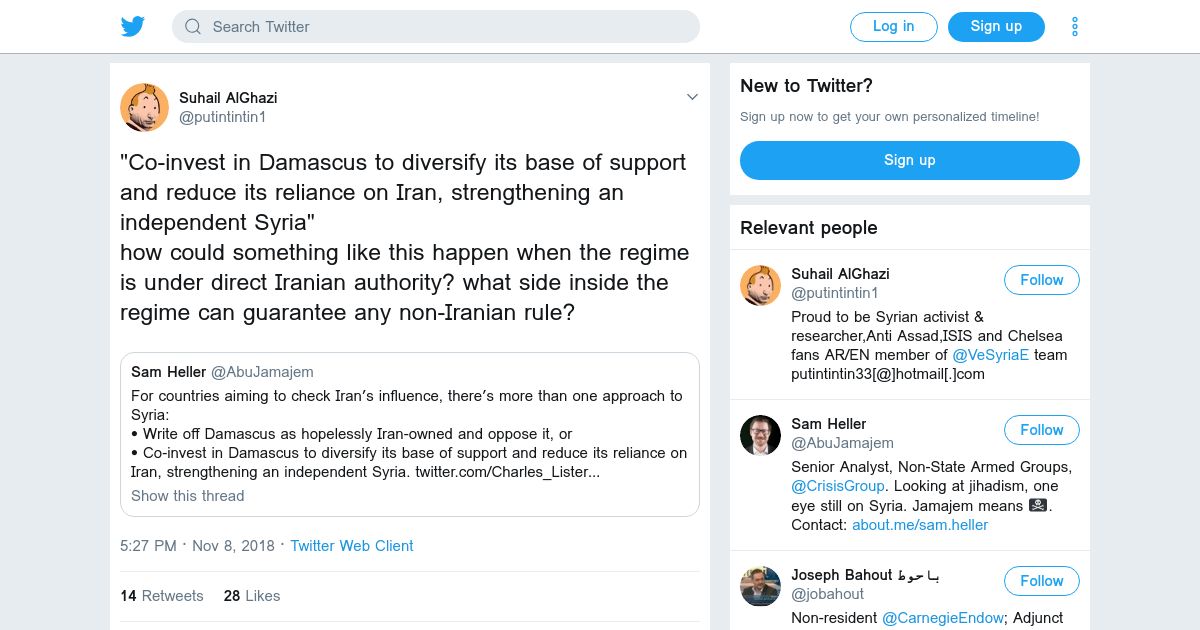View the 28 Likes list
This screenshot has height=630, width=1200.
252,596
